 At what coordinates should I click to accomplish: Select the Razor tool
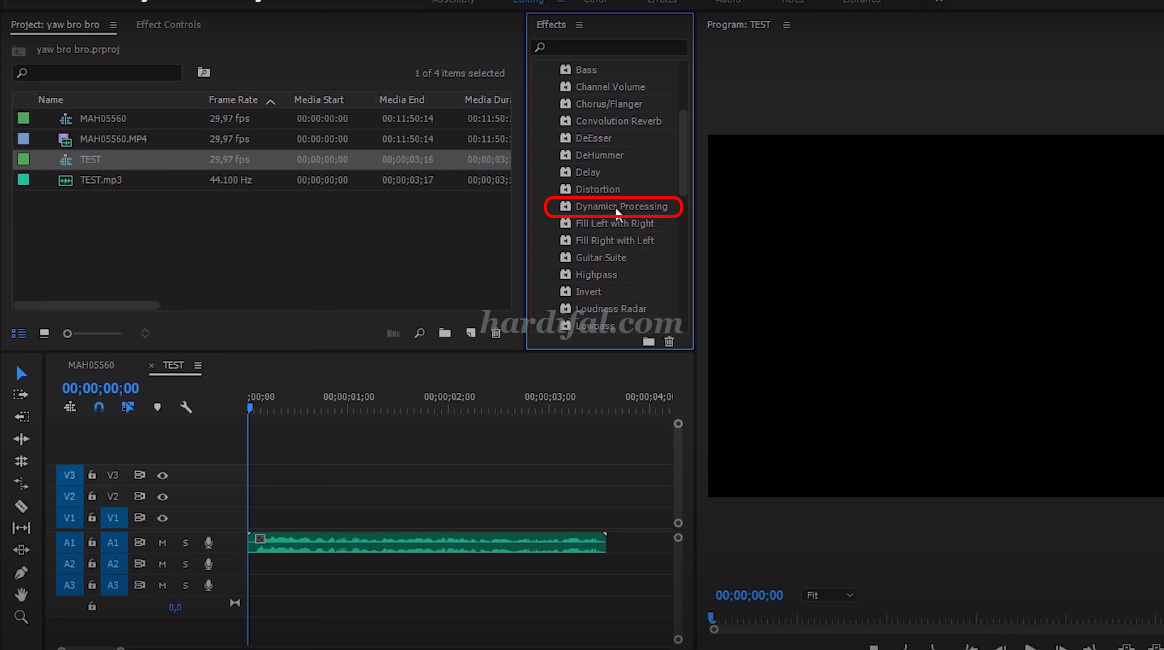click(x=21, y=506)
